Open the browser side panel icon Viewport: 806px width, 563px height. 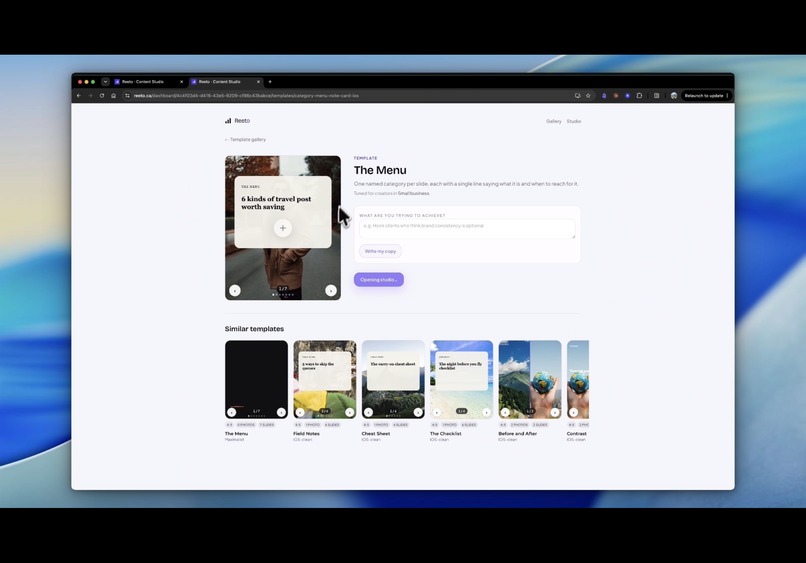pos(656,96)
